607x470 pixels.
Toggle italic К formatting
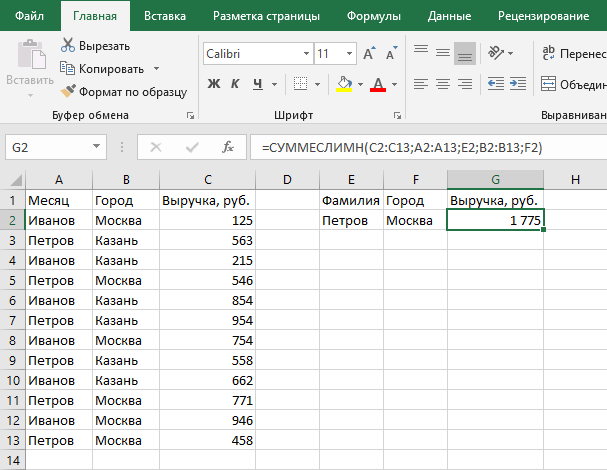coord(235,84)
